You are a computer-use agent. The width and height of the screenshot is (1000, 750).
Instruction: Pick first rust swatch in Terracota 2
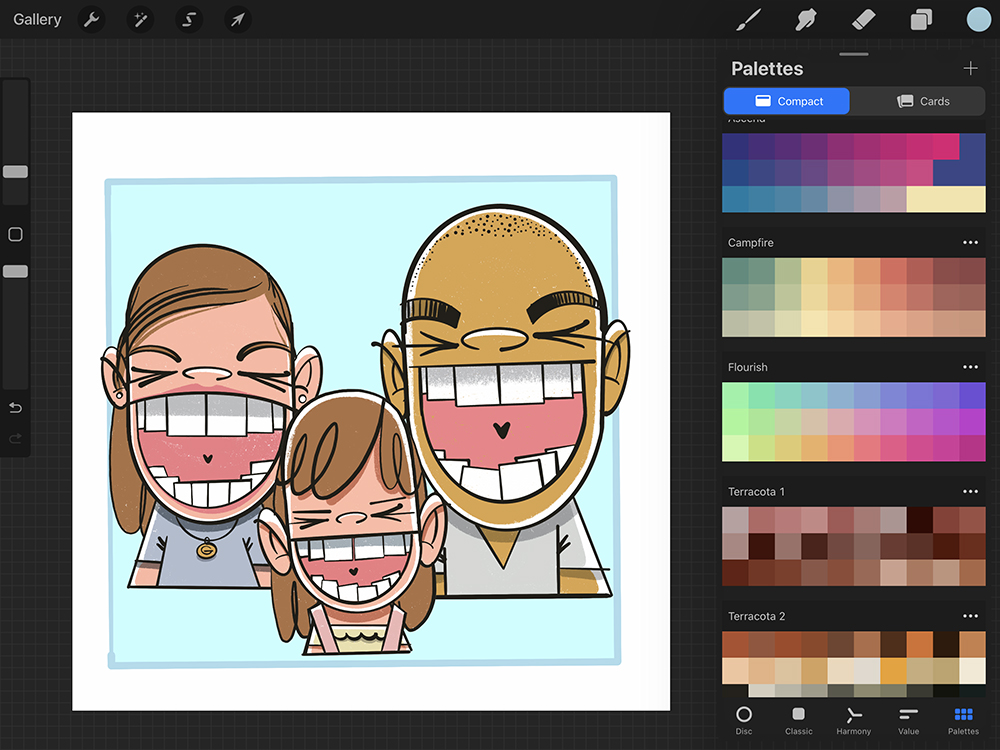click(735, 644)
